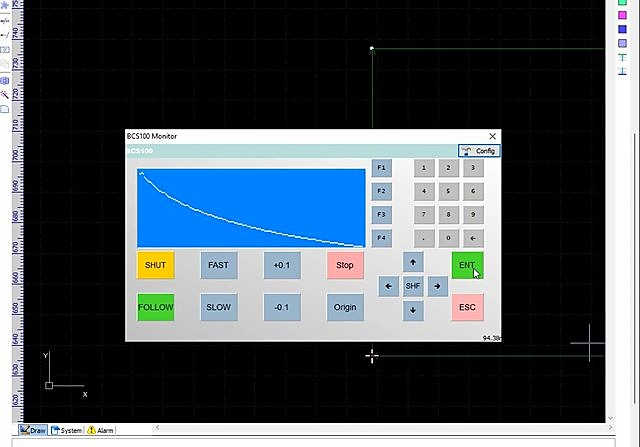Click the SLOW speed button
The image size is (640, 447).
click(x=219, y=307)
